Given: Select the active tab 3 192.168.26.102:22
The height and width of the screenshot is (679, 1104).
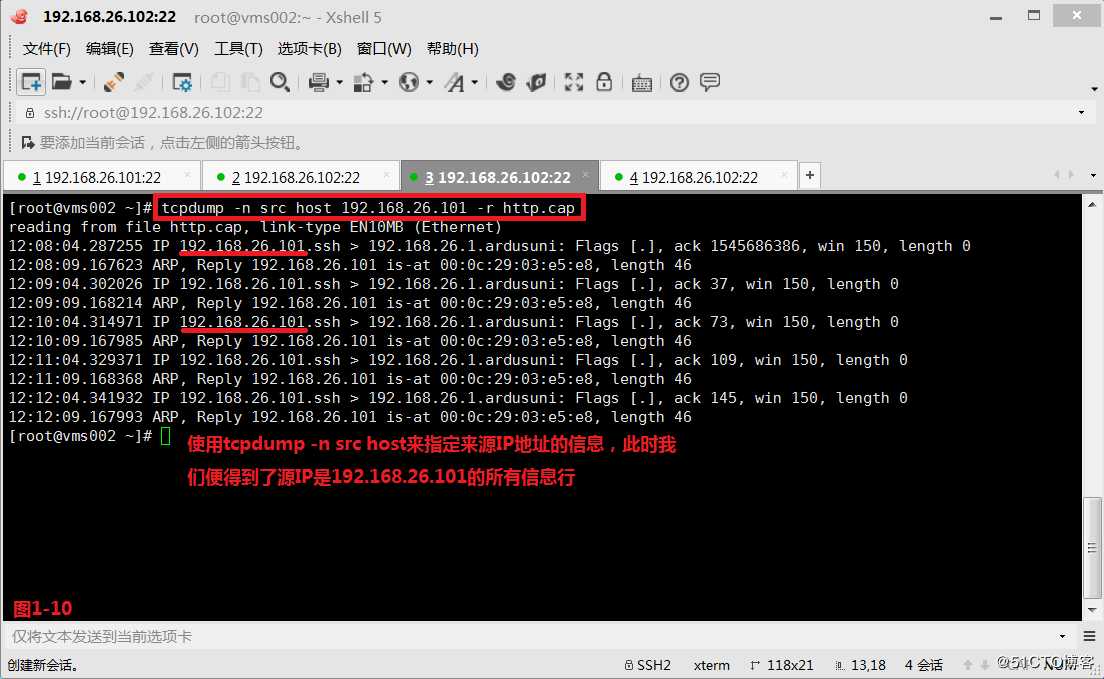Looking at the screenshot, I should point(500,177).
